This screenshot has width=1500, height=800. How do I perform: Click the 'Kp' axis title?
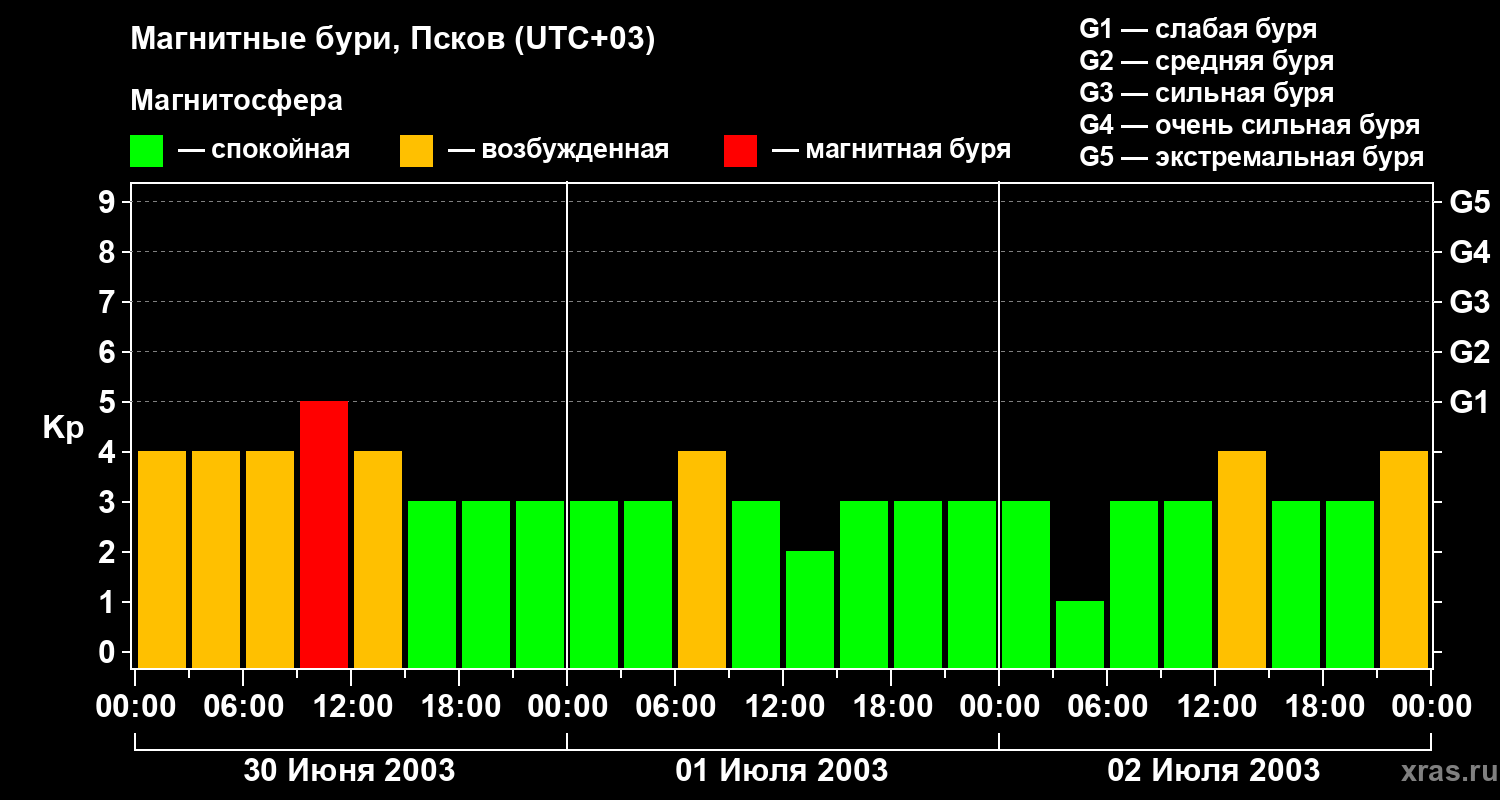63,428
